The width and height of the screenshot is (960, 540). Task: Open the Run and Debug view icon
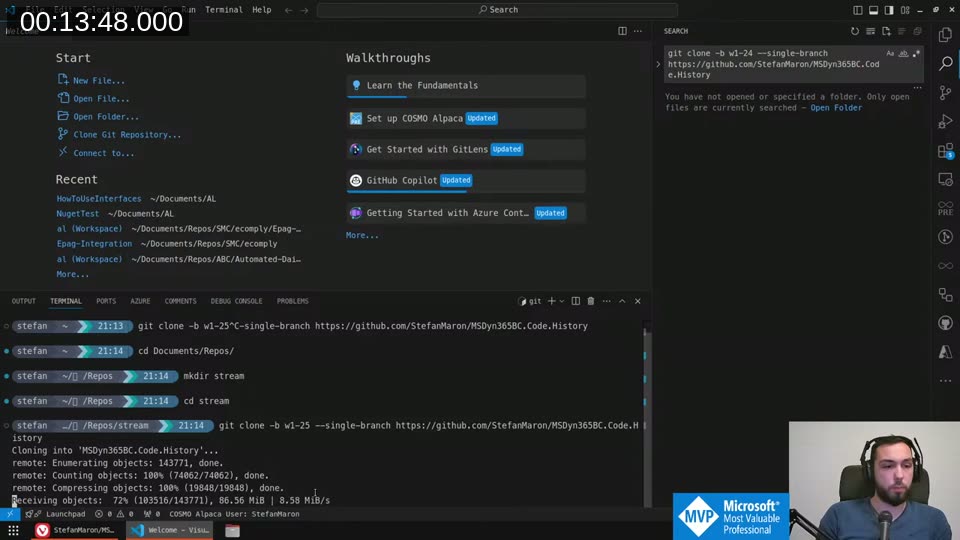tap(945, 121)
